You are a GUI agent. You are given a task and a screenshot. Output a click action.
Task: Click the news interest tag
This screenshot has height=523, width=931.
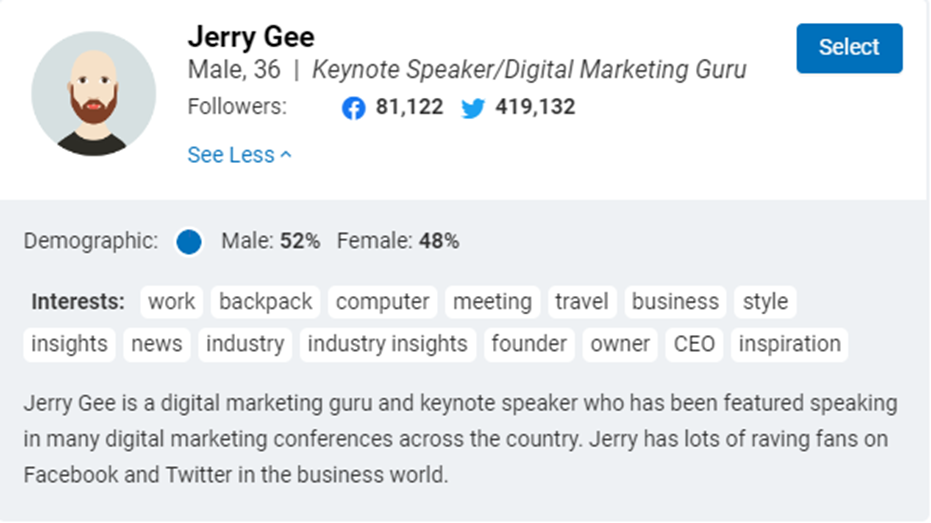[157, 344]
